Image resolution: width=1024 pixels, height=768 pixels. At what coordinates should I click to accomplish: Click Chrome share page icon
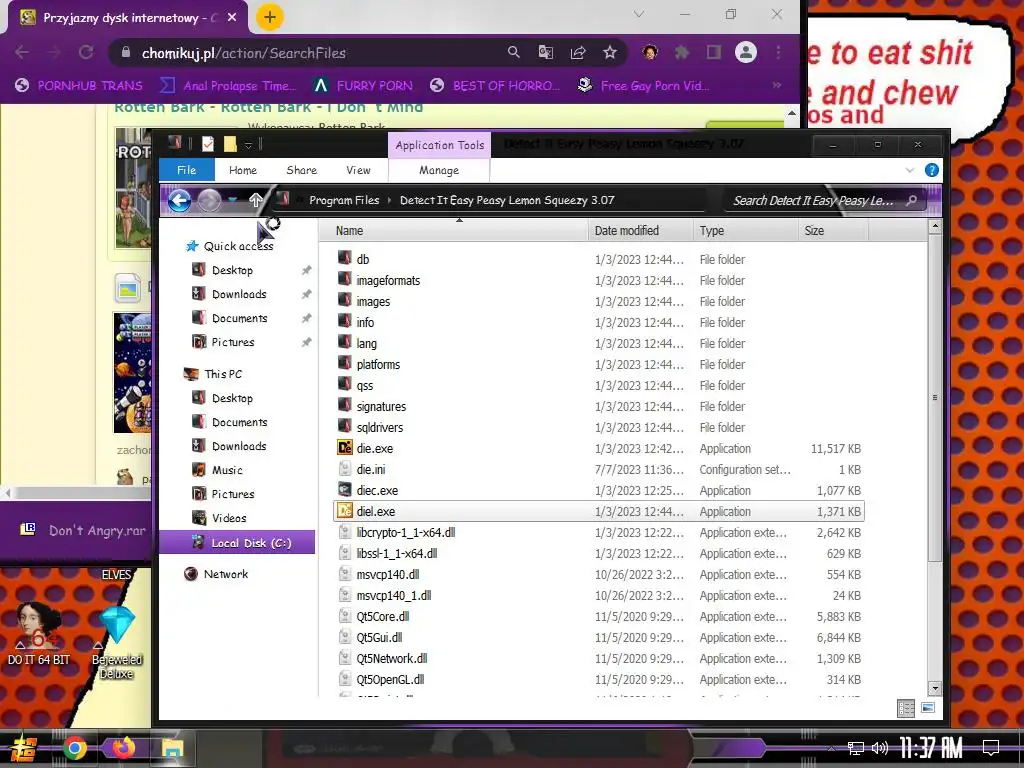pyautogui.click(x=578, y=52)
